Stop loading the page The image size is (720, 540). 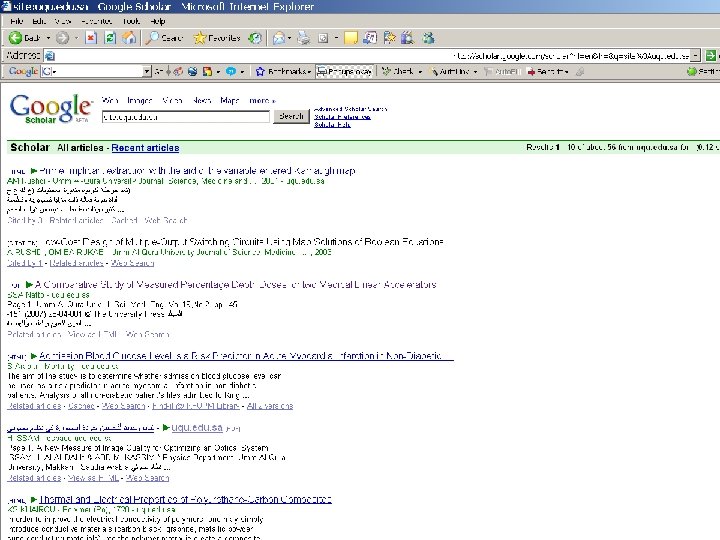91,38
